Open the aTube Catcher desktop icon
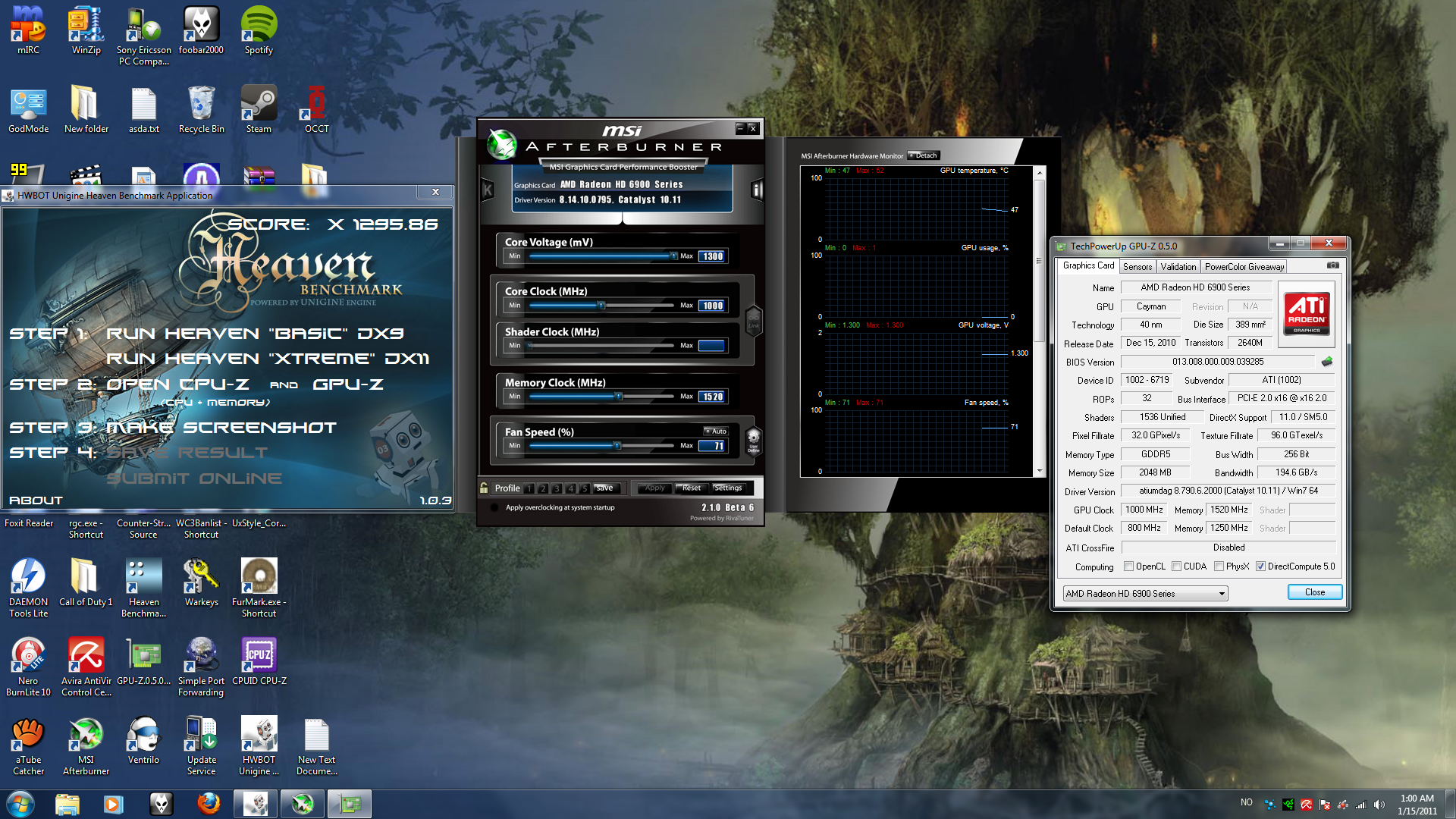 tap(28, 745)
